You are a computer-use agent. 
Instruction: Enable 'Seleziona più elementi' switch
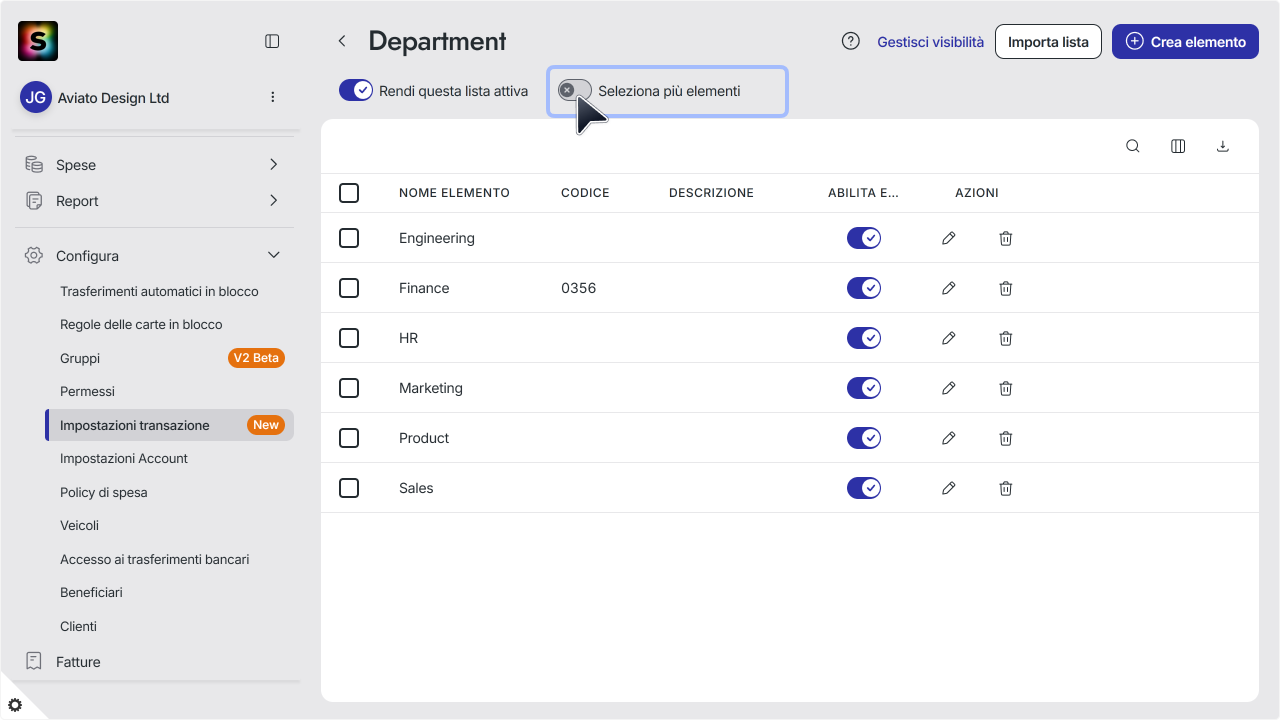tap(575, 91)
